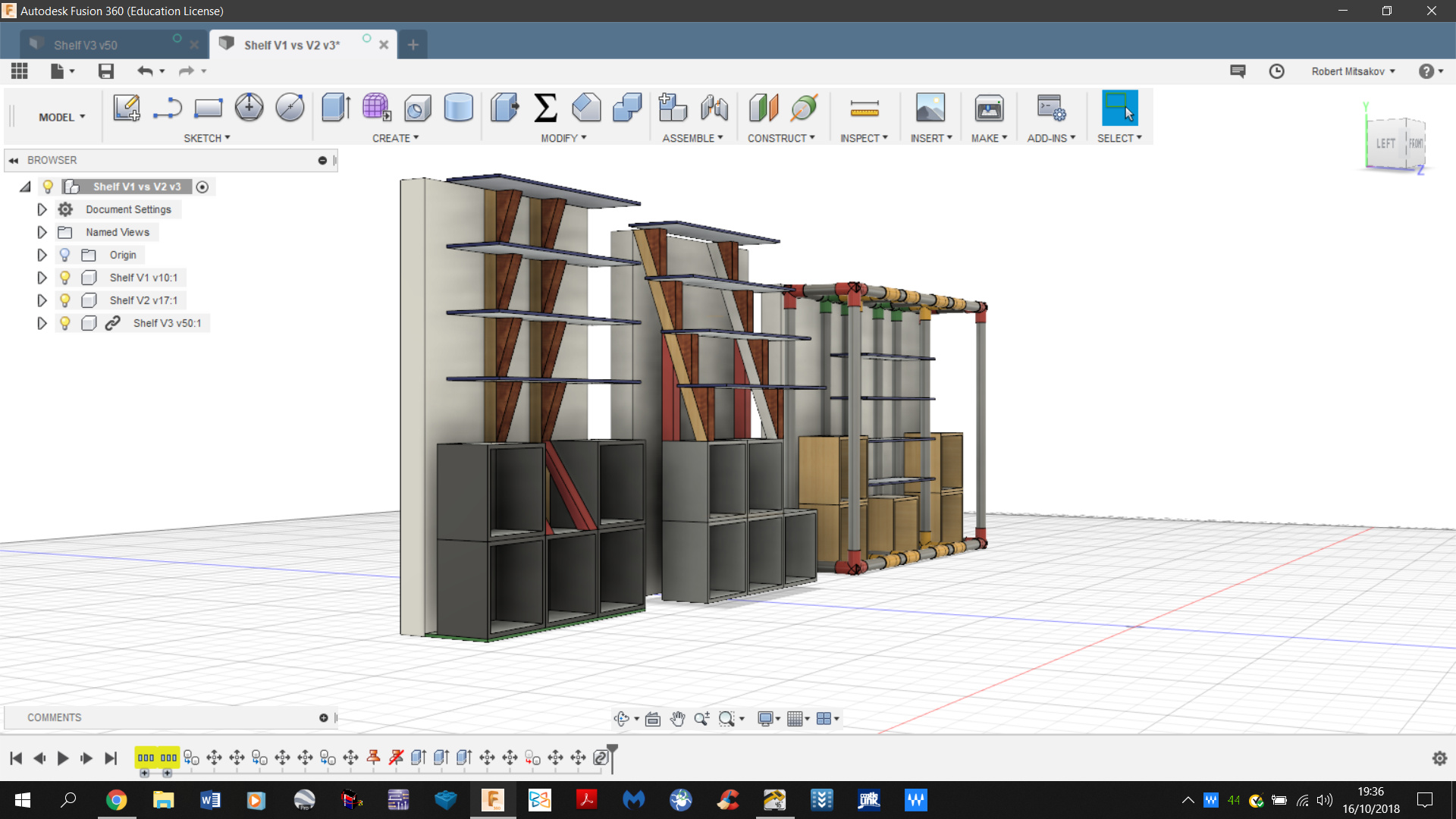
Task: Collapse the BROWSER panel with arrows
Action: (14, 161)
